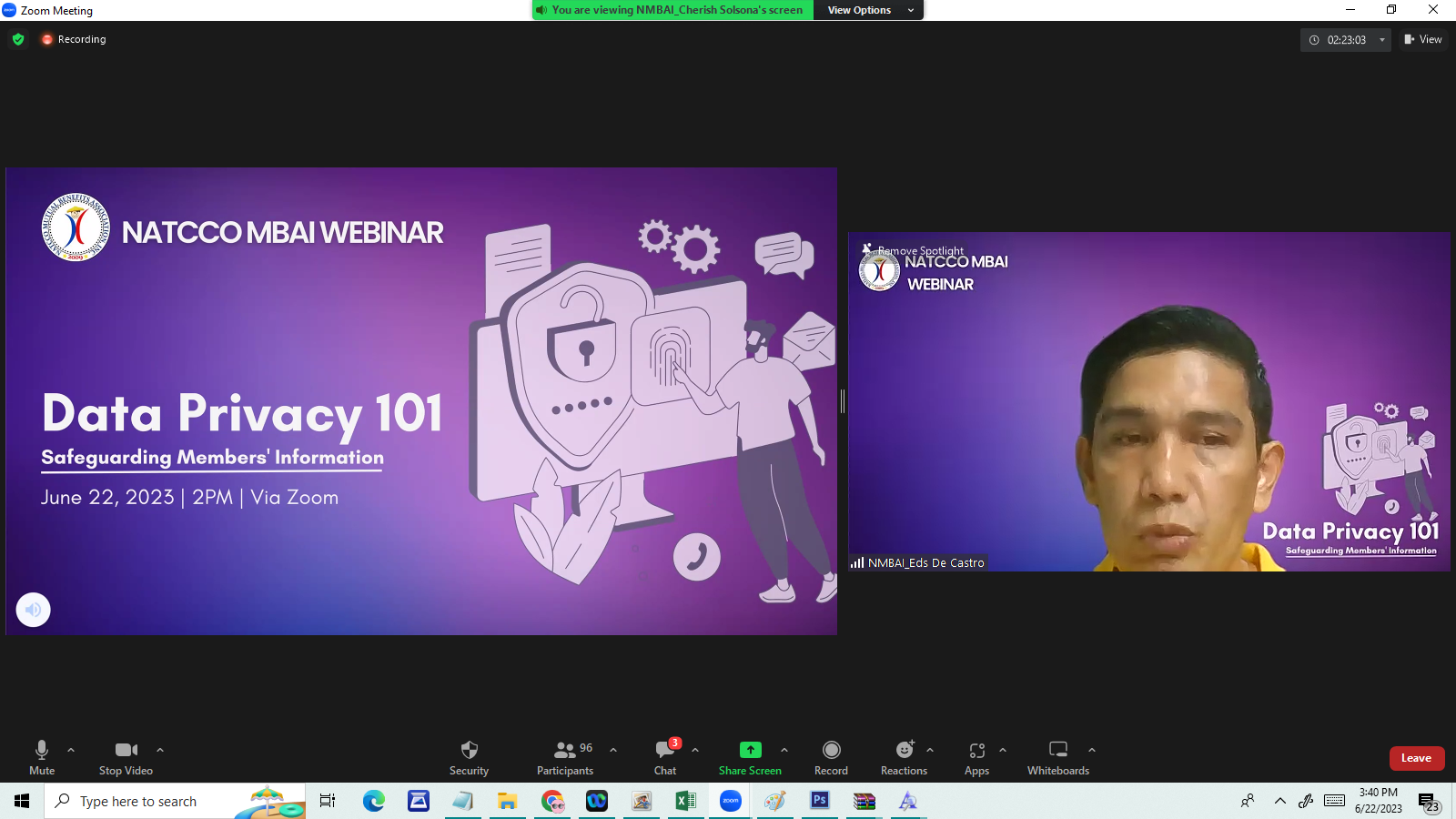This screenshot has width=1456, height=819.
Task: Expand the Apps options arrow
Action: 1003,750
